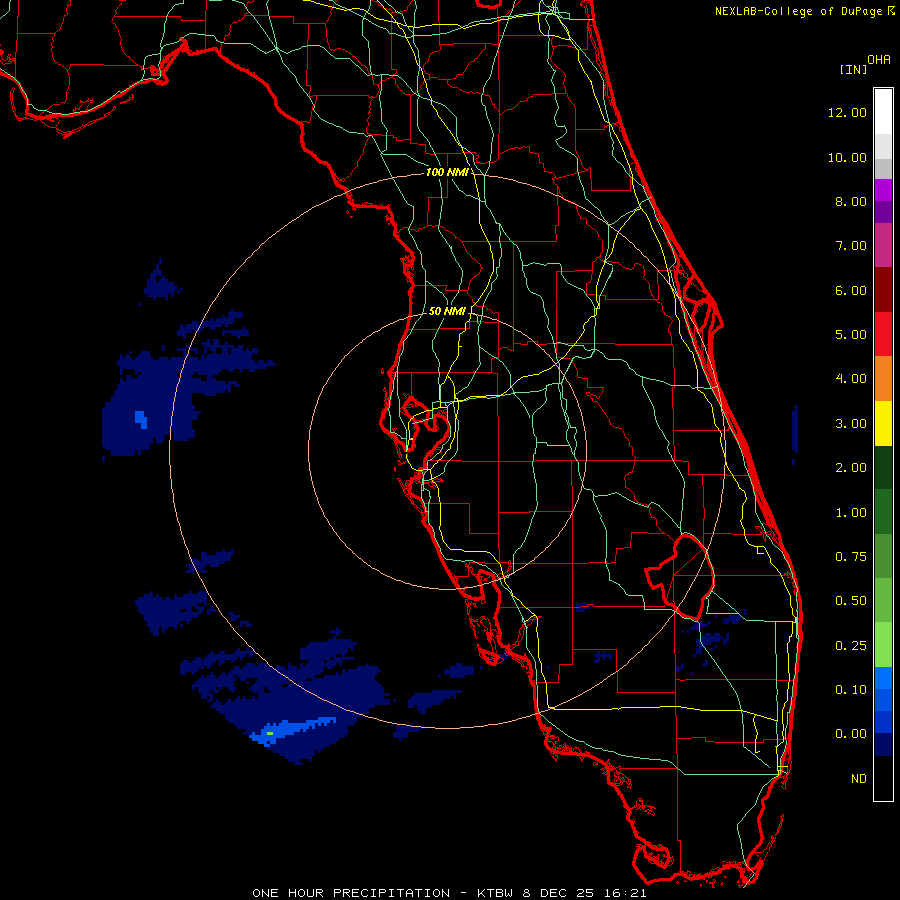Screen dimensions: 900x900
Task: Click the yellow legend swatch
Action: click(x=883, y=423)
